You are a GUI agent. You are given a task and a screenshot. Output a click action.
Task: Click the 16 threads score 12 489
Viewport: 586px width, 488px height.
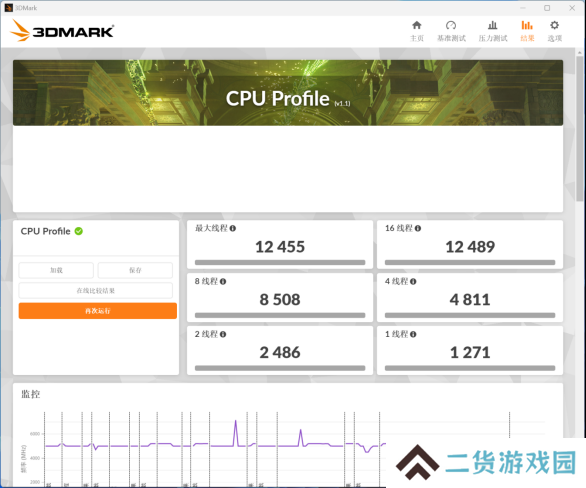point(470,247)
